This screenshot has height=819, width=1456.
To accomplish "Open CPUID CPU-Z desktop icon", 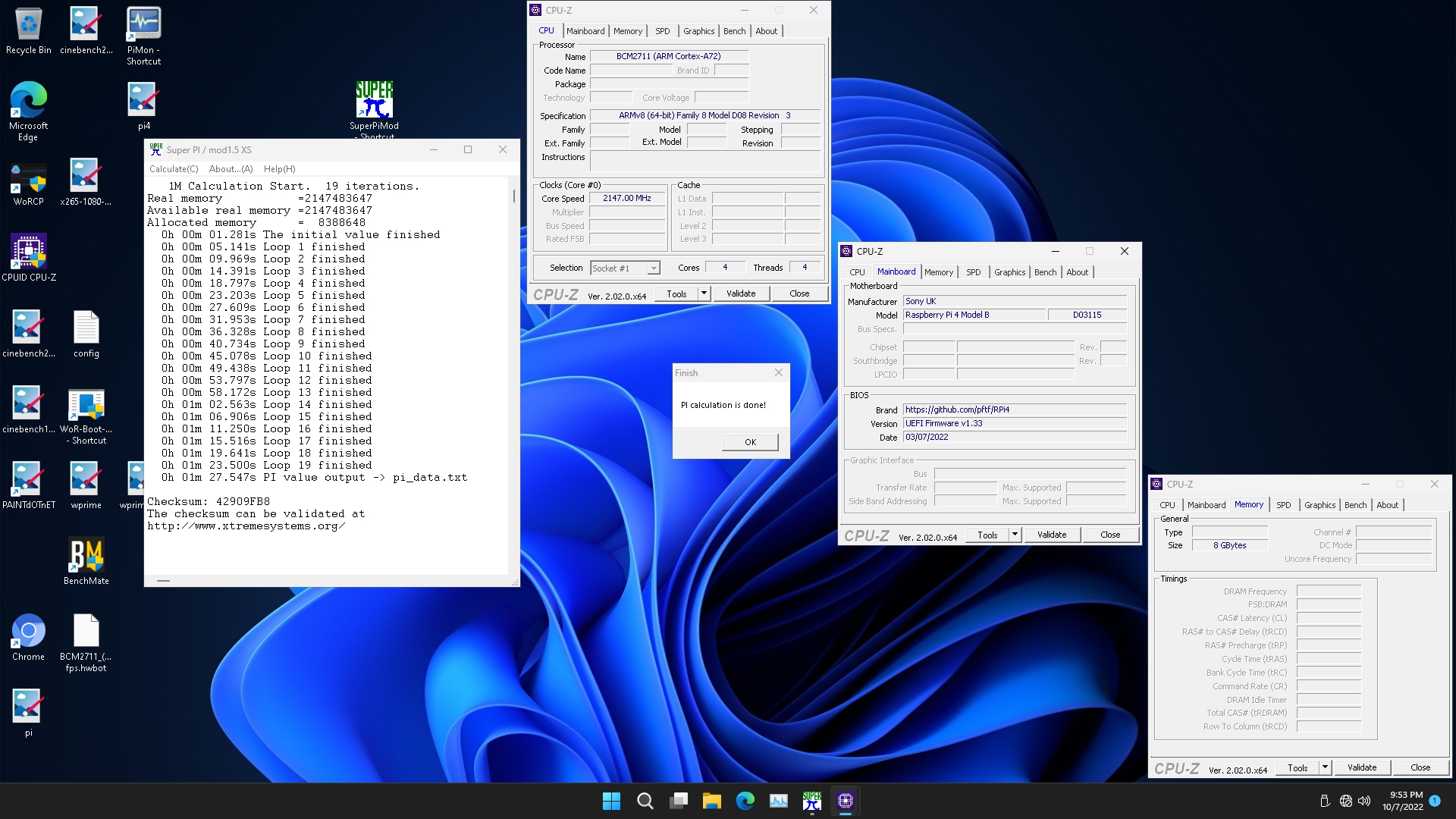I will [x=29, y=258].
